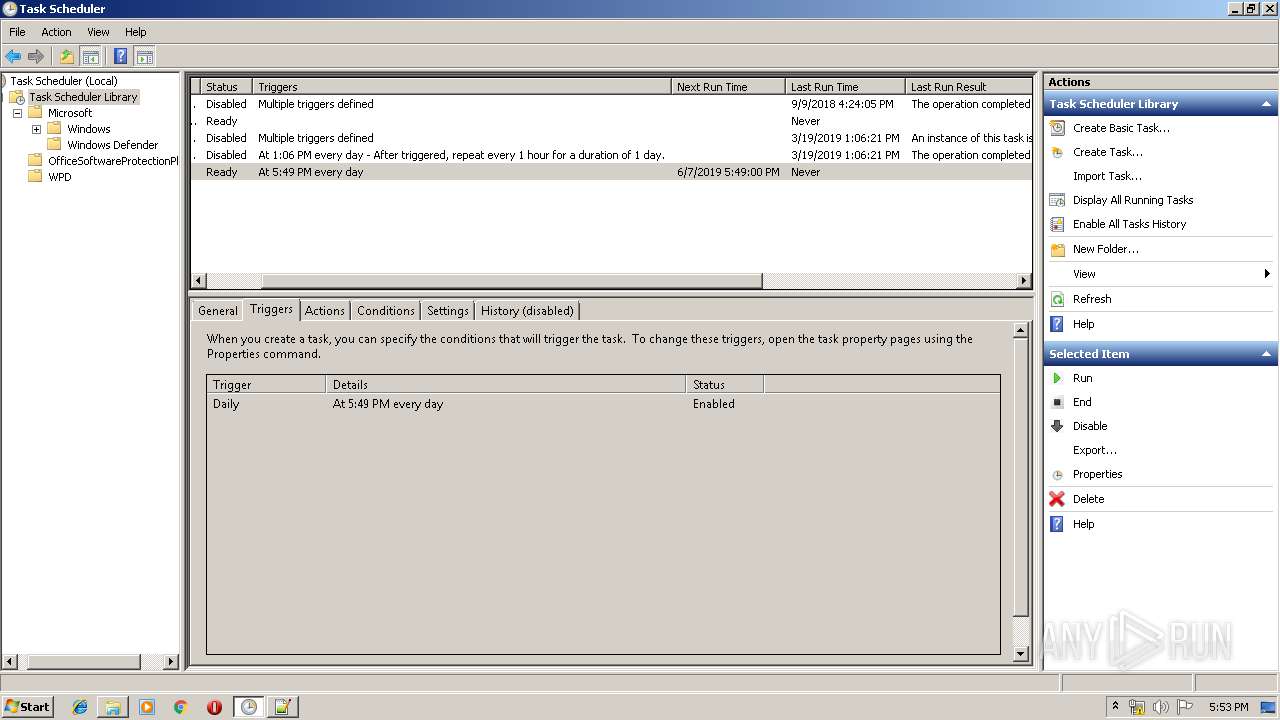Click Enable All Tasks History icon
Screen dimensions: 1280x720
(x=1057, y=224)
